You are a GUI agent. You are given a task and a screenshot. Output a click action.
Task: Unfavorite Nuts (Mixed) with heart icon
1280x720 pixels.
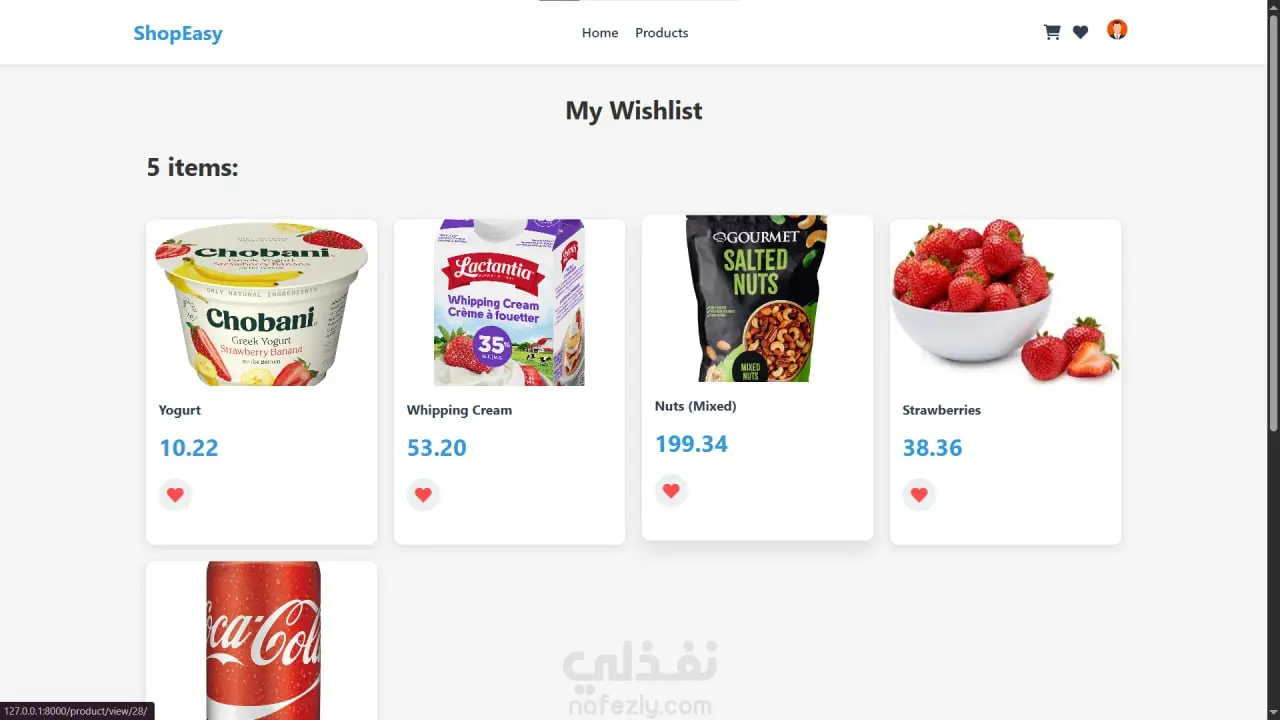pos(671,490)
